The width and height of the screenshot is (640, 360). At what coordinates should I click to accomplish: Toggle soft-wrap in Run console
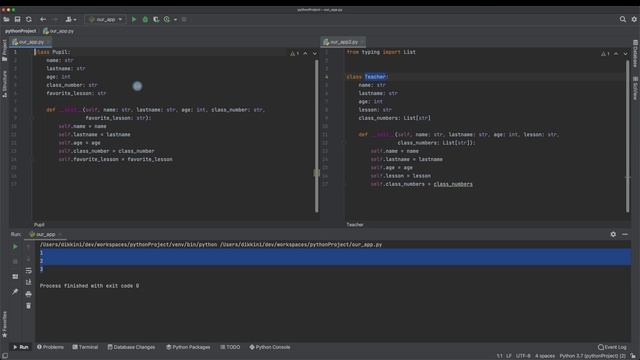coord(29,271)
